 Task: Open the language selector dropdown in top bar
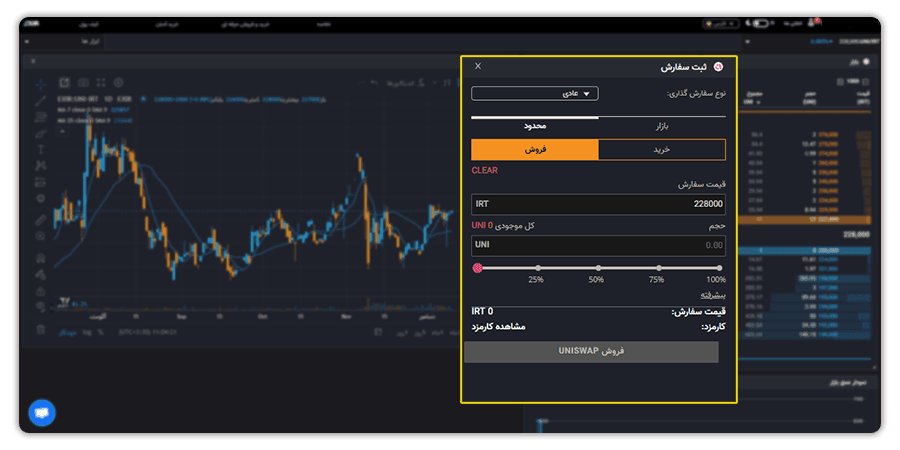[721, 24]
